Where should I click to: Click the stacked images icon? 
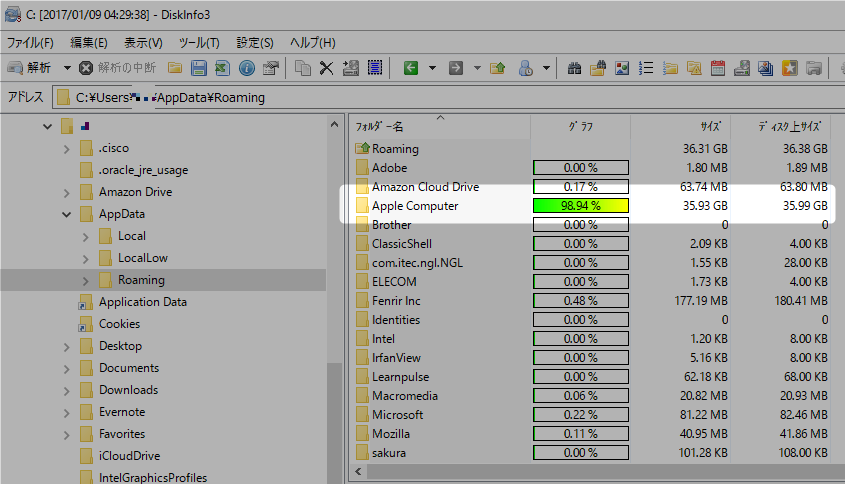click(766, 68)
